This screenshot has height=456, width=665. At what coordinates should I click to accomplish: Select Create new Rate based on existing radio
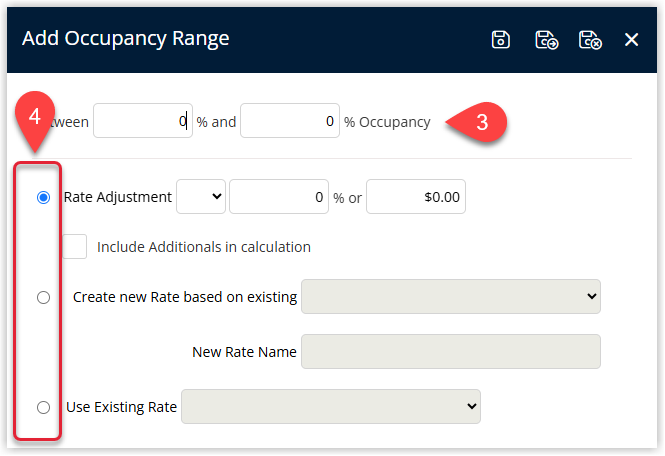(x=43, y=297)
